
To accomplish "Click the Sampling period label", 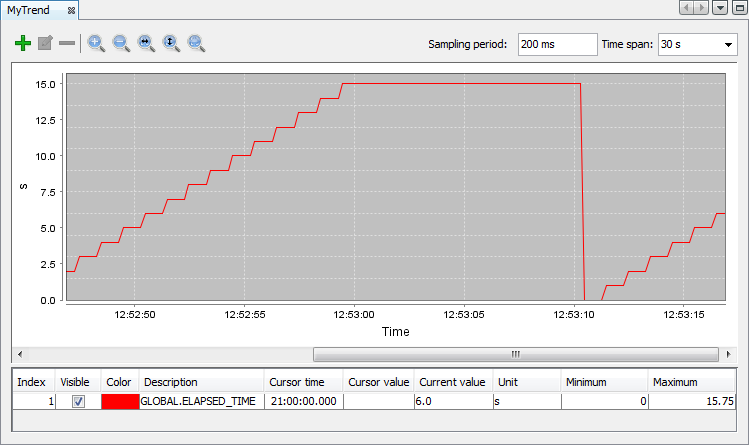I will [467, 44].
